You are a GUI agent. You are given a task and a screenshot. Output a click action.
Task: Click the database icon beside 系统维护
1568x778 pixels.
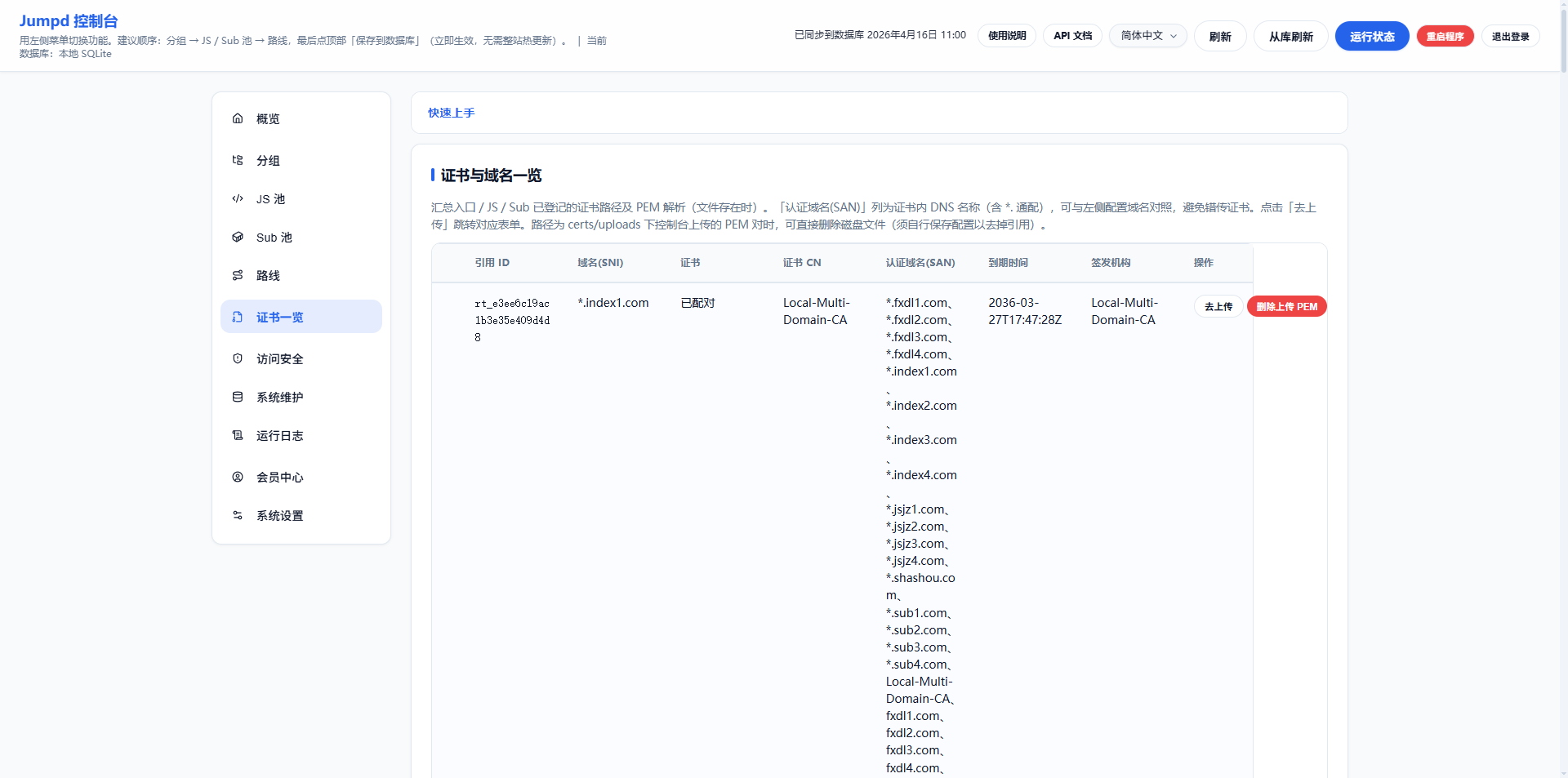tap(238, 397)
